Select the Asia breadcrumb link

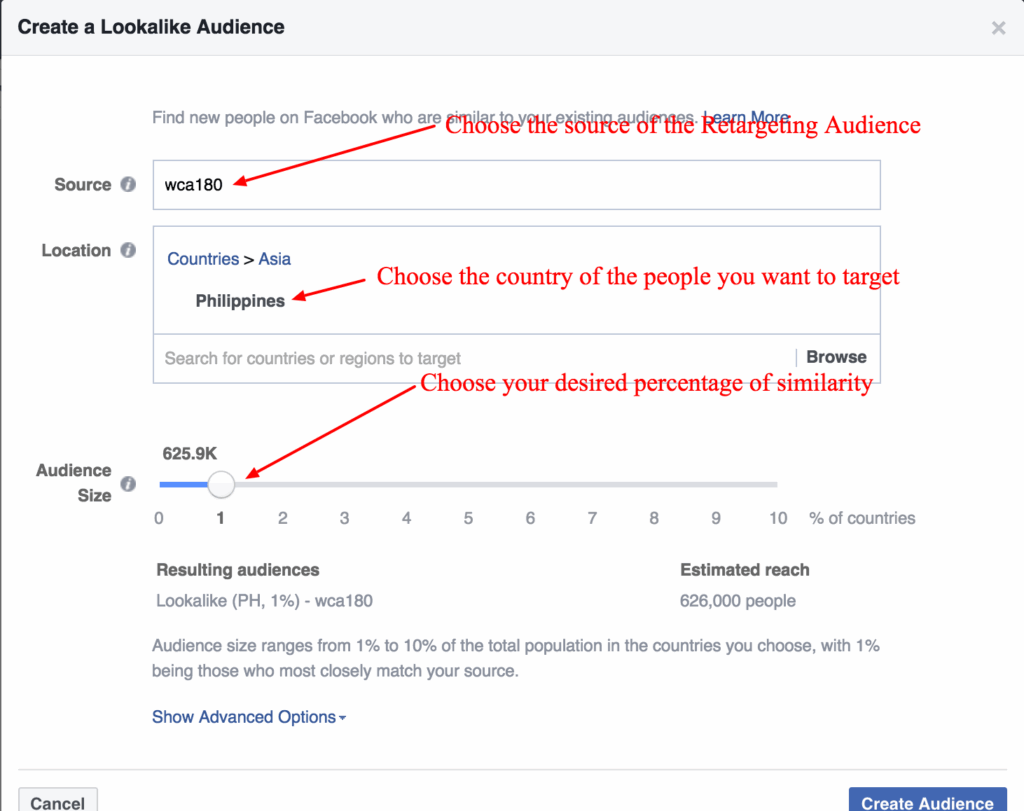[x=274, y=258]
